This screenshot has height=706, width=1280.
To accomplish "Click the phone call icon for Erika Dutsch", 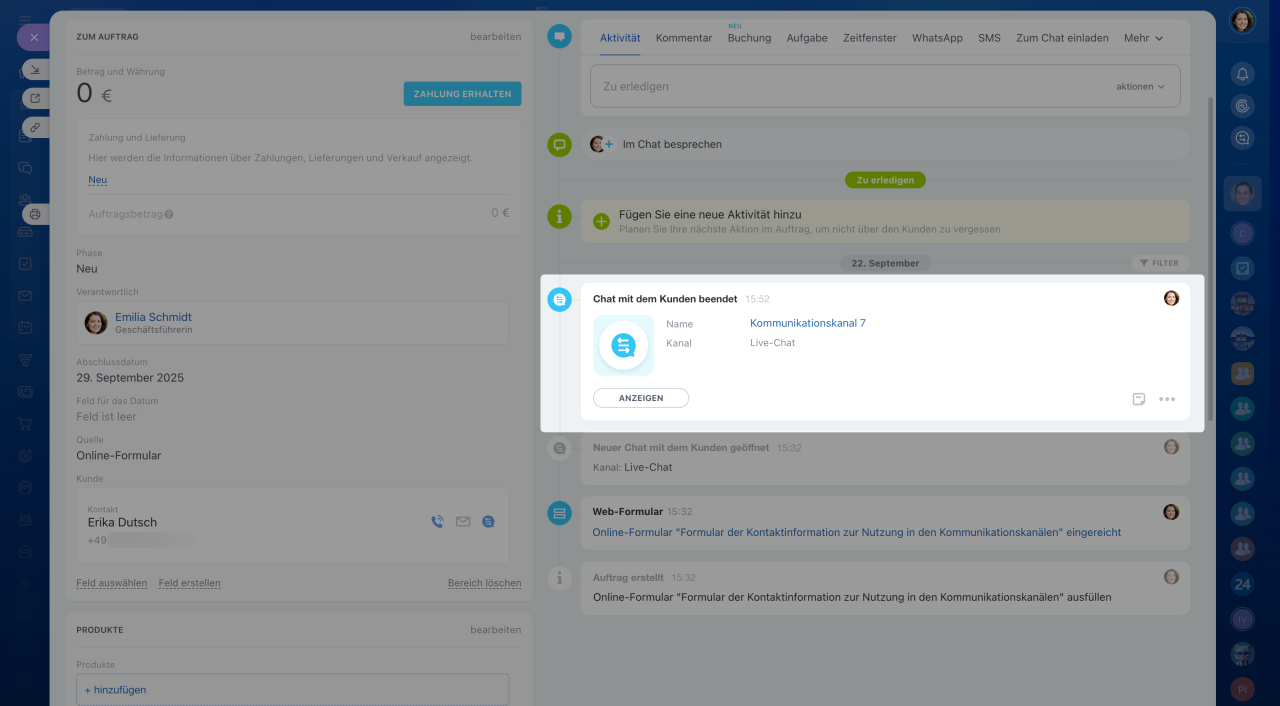I will point(437,521).
